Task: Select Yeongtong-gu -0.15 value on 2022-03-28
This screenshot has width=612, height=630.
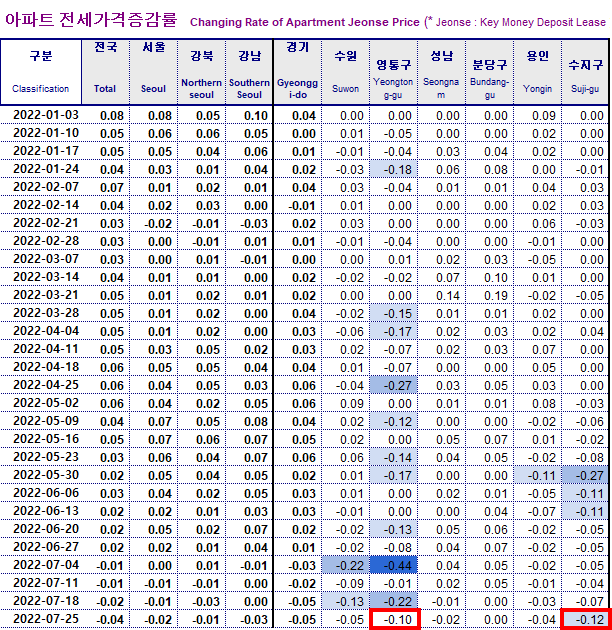Action: [x=393, y=313]
